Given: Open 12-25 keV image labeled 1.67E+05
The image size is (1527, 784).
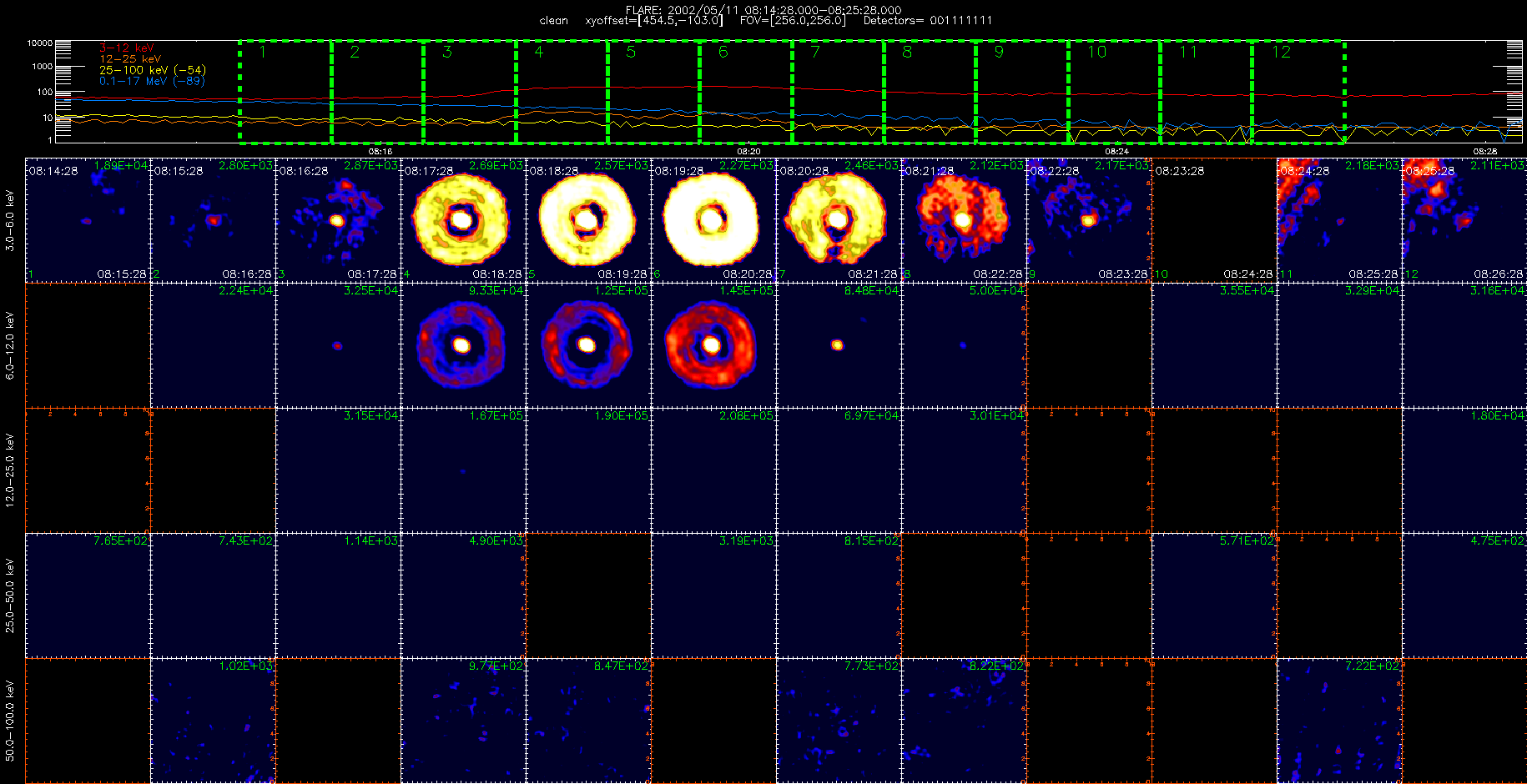Looking at the screenshot, I should pos(464,470).
